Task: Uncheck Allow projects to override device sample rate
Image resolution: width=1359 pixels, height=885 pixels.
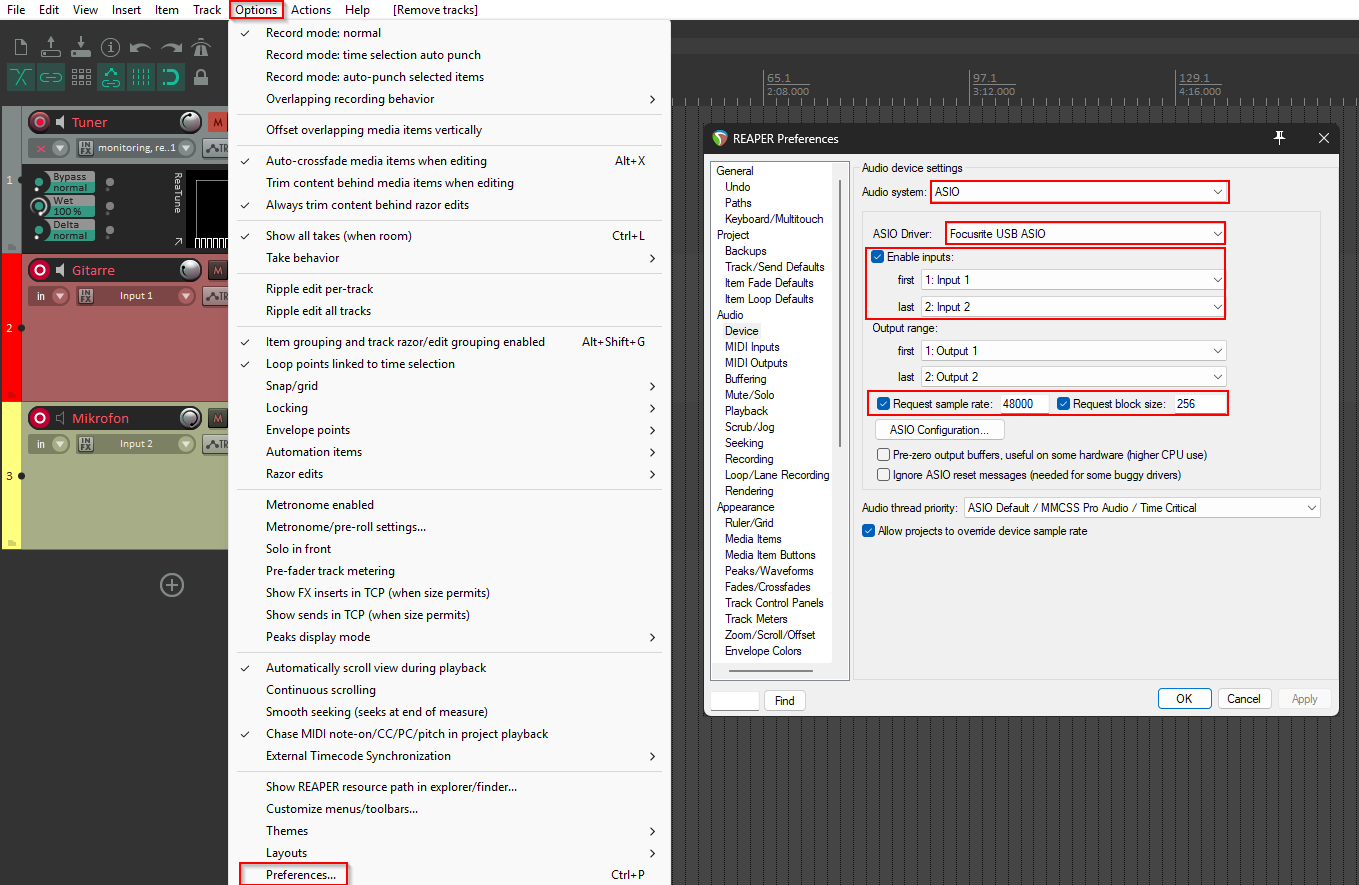Action: [868, 531]
